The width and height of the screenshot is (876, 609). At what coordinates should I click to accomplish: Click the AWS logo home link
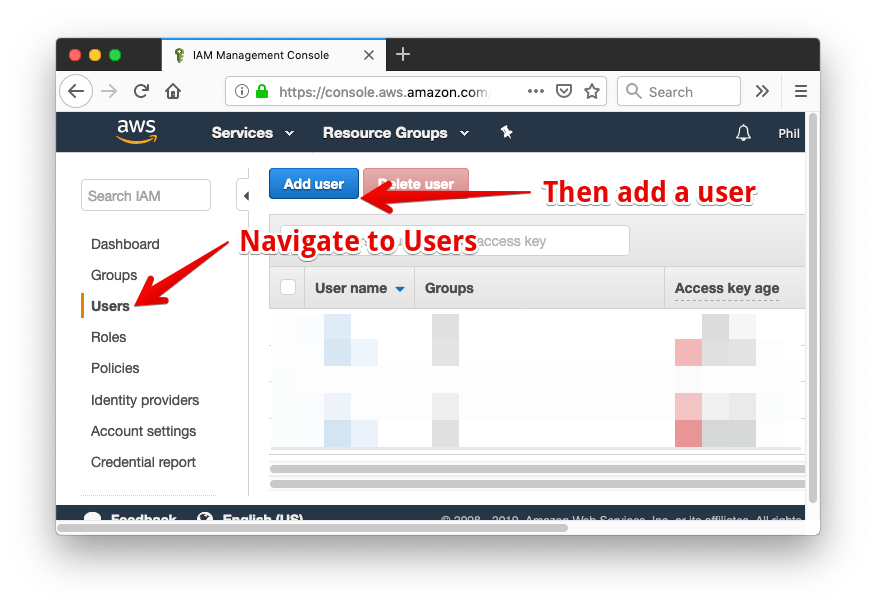tap(137, 132)
